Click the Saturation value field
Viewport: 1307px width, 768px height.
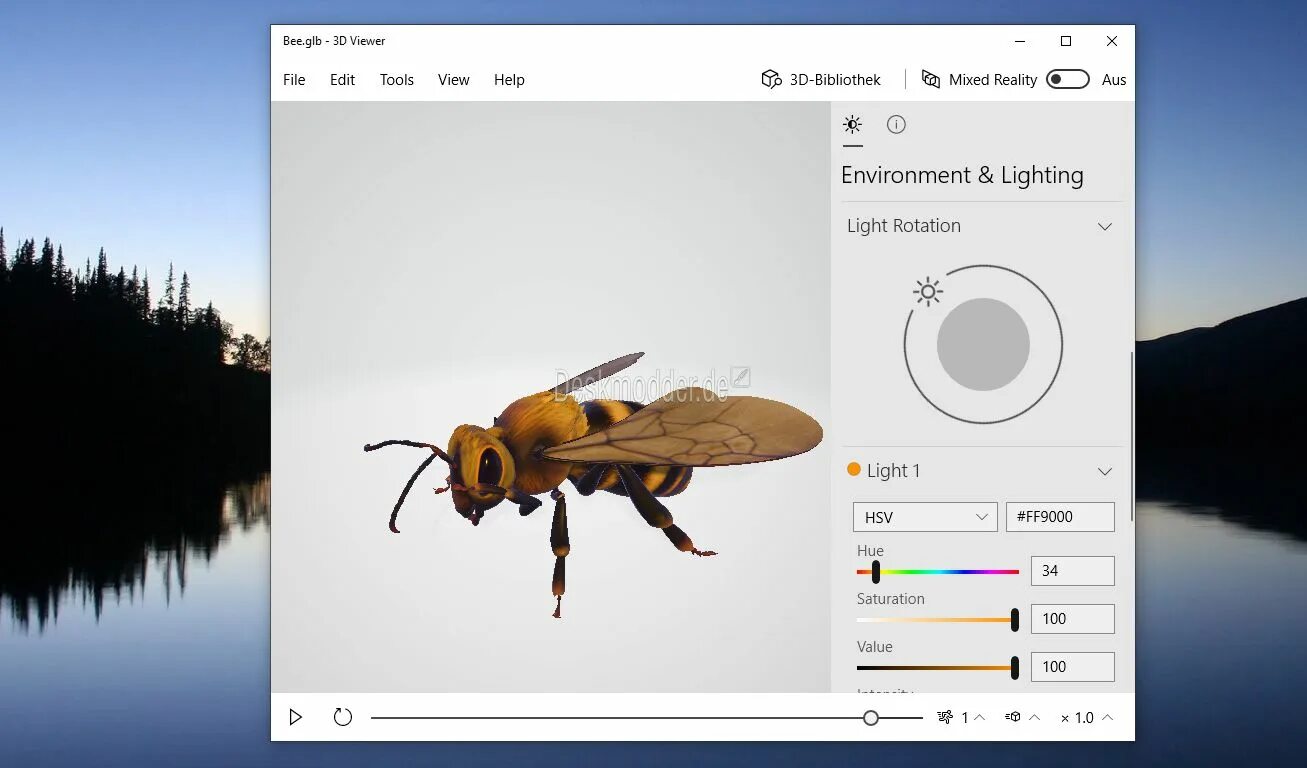(1073, 619)
